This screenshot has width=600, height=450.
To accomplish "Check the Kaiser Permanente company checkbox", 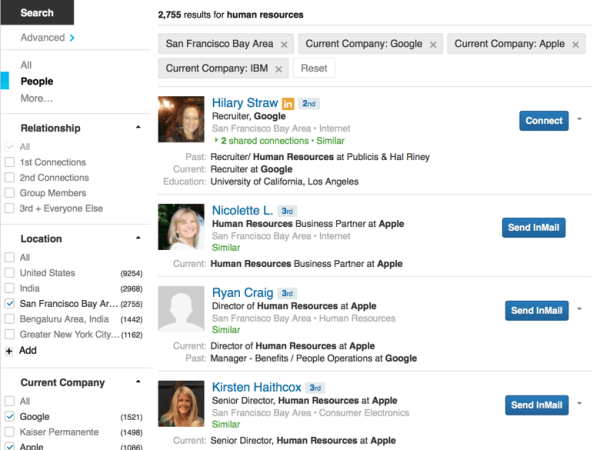I will click(10, 432).
